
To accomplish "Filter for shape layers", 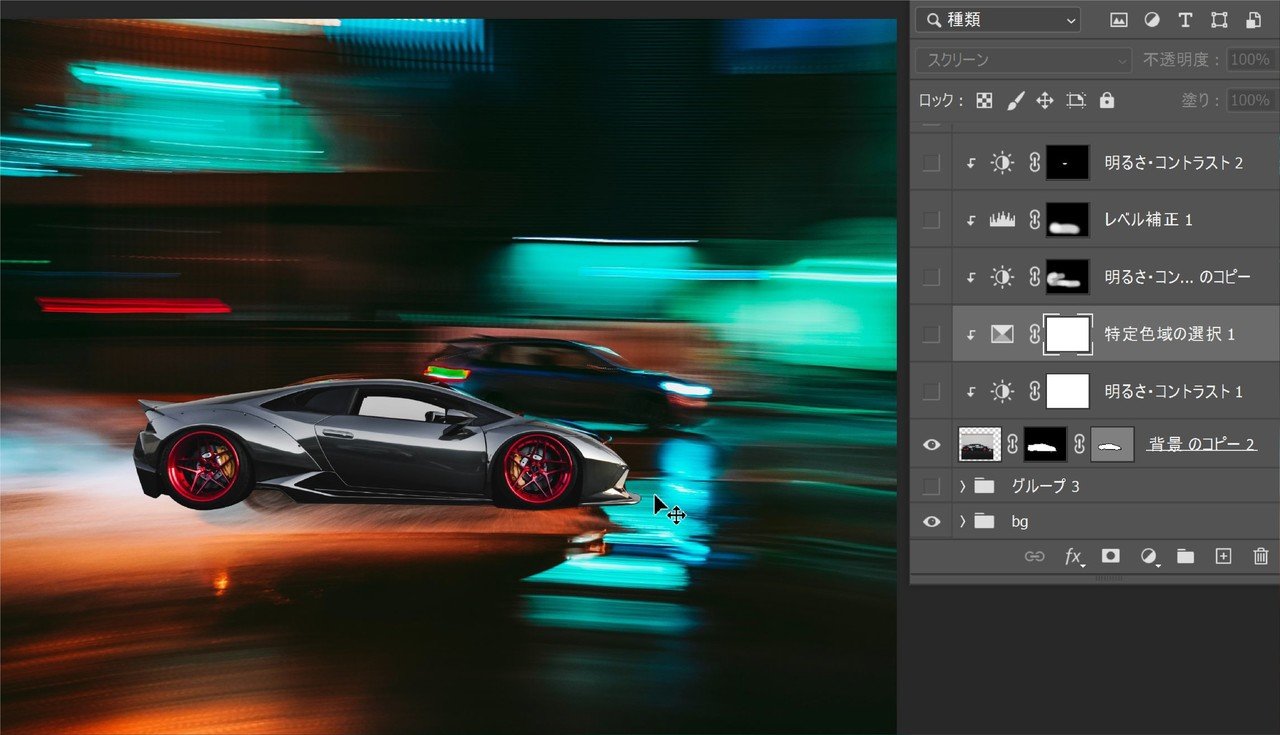I will coord(1218,20).
